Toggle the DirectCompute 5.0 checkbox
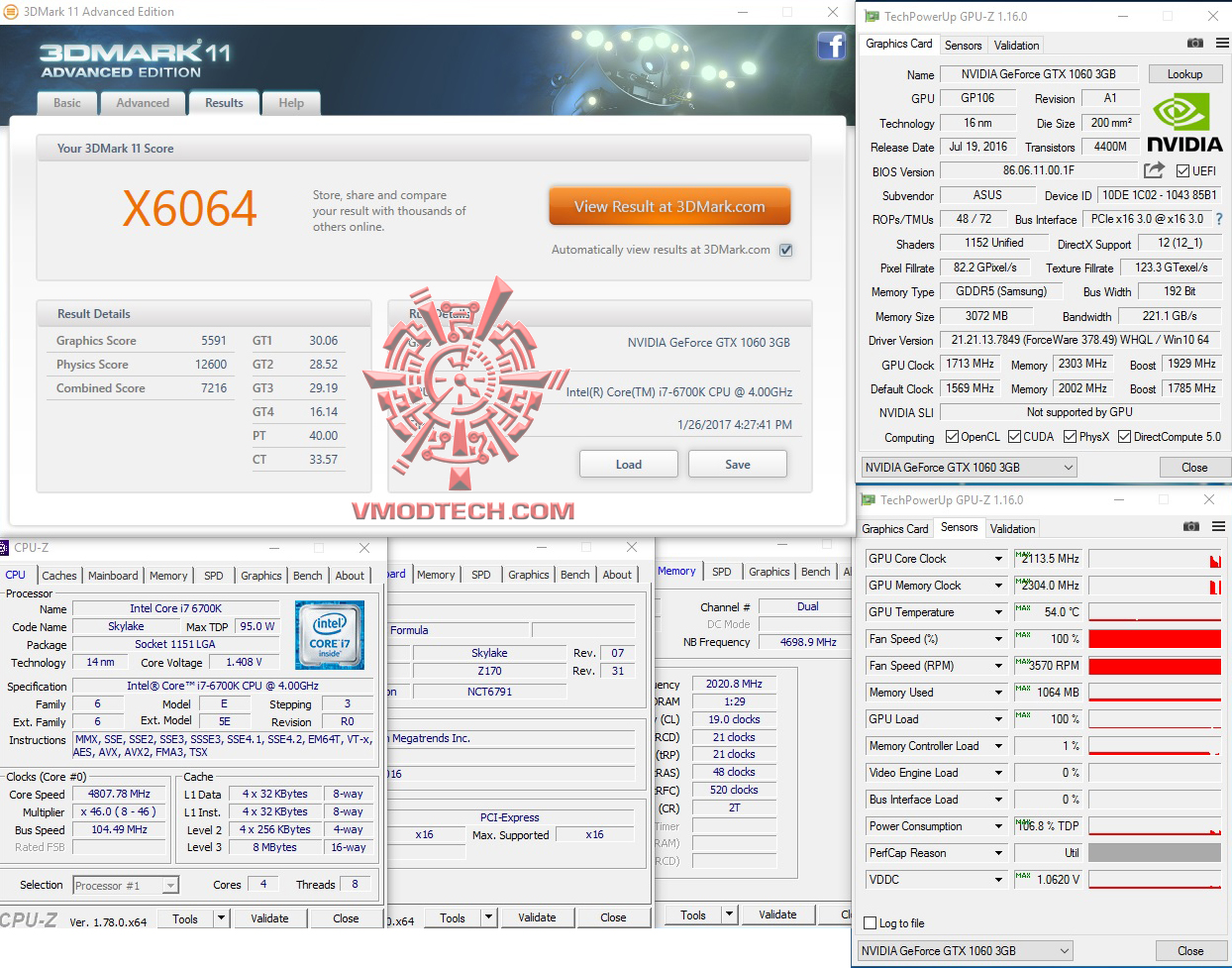The image size is (1232, 968). pyautogui.click(x=1124, y=437)
